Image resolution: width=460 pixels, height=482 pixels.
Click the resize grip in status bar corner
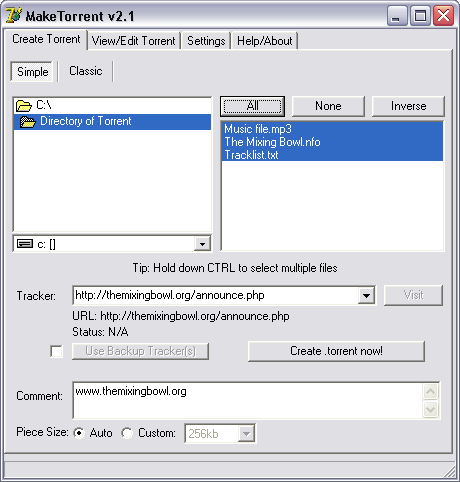tap(450, 472)
